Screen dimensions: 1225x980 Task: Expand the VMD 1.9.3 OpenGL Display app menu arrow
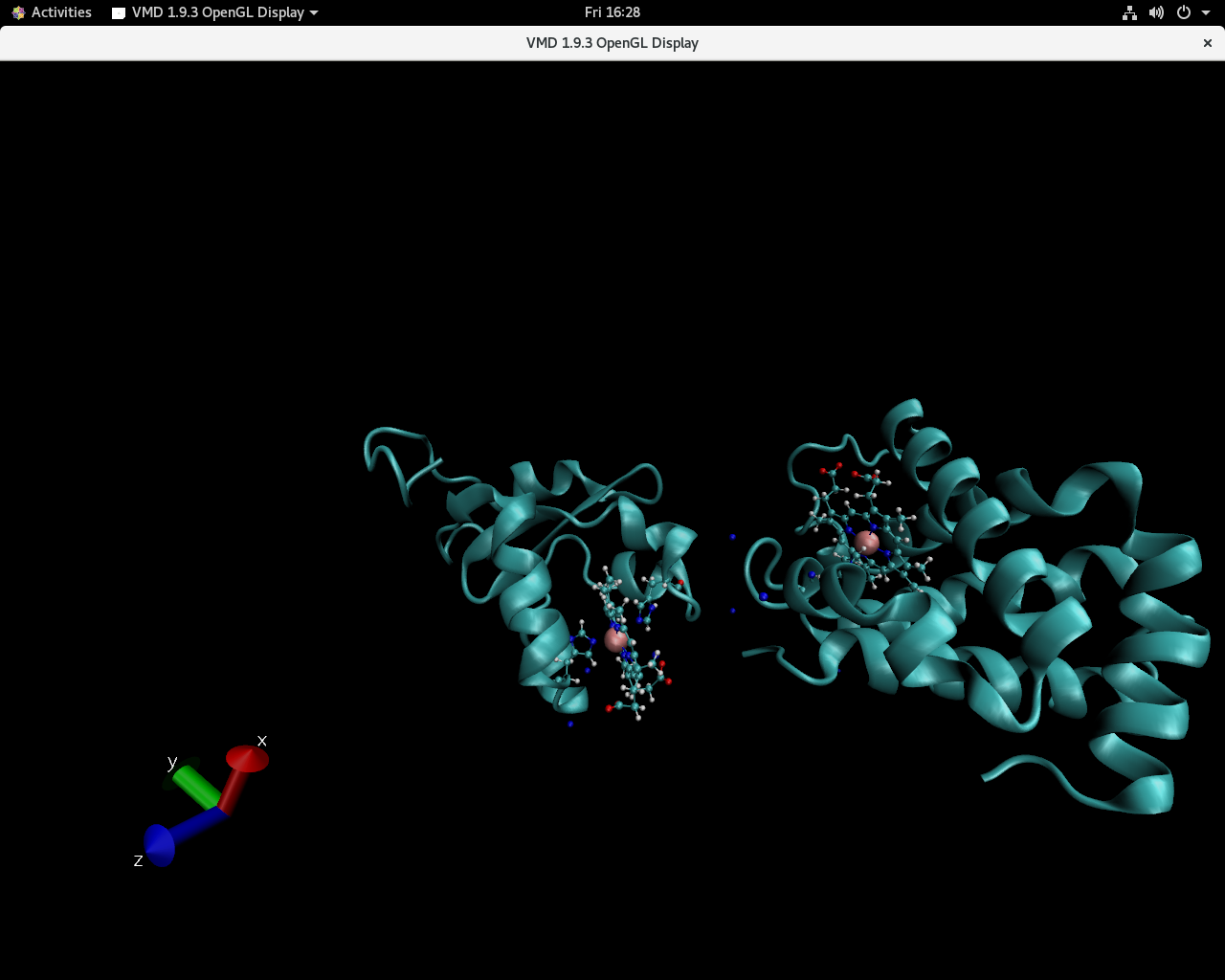coord(314,12)
